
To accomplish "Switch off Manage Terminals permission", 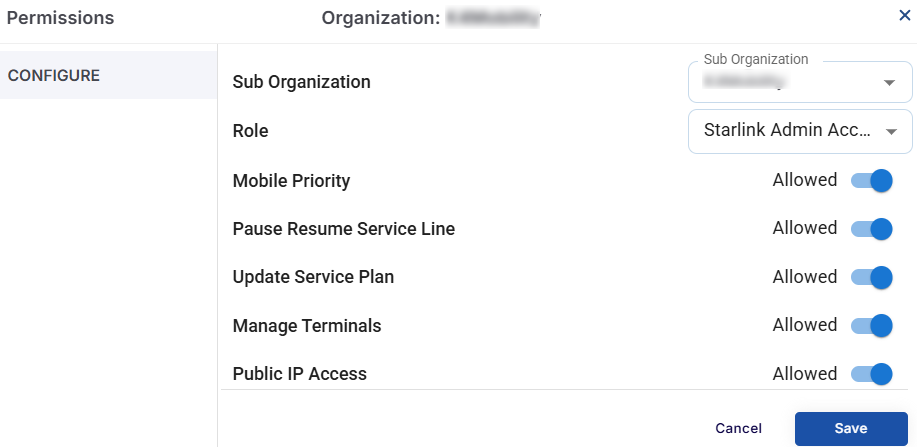I will (x=872, y=326).
